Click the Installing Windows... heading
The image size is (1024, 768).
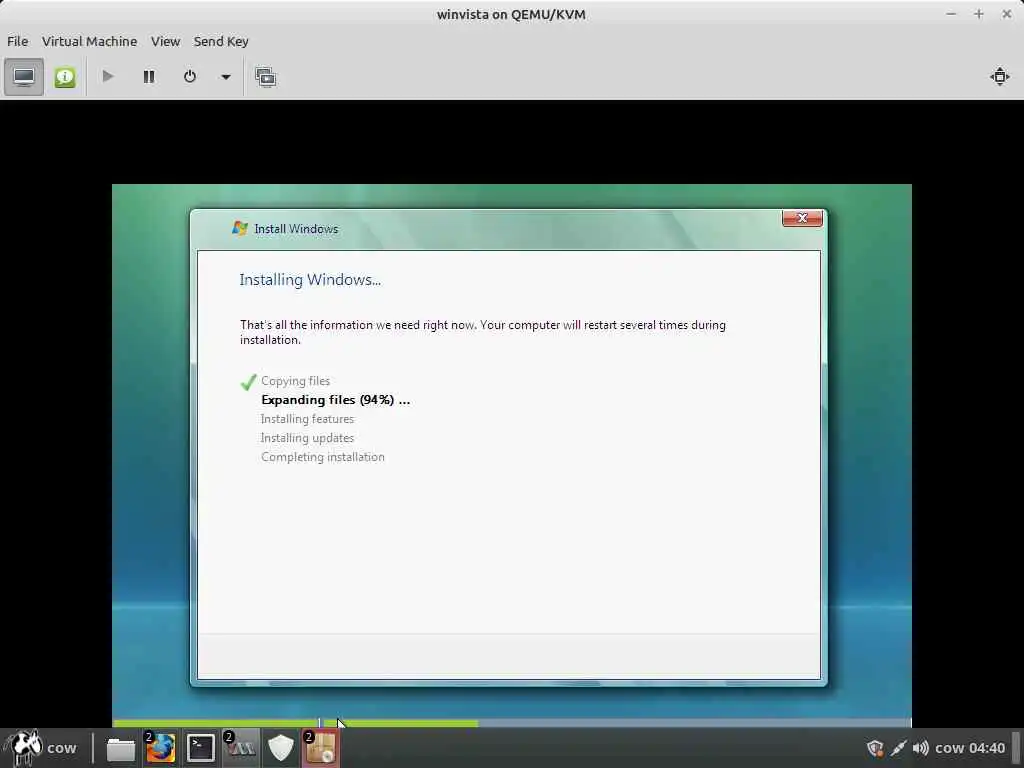pyautogui.click(x=310, y=280)
